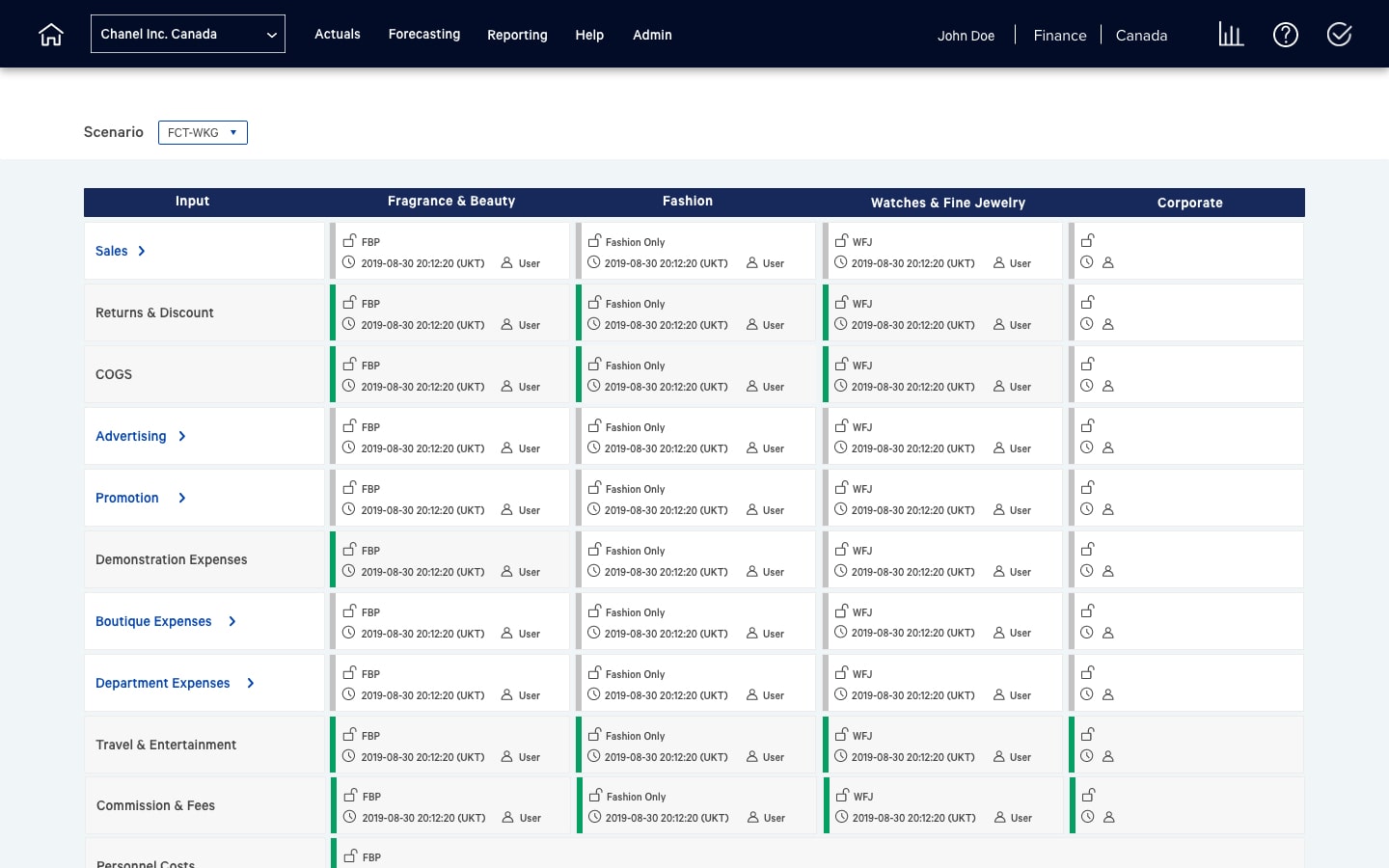
Task: Select the Commission & Fees row label
Action: (155, 805)
